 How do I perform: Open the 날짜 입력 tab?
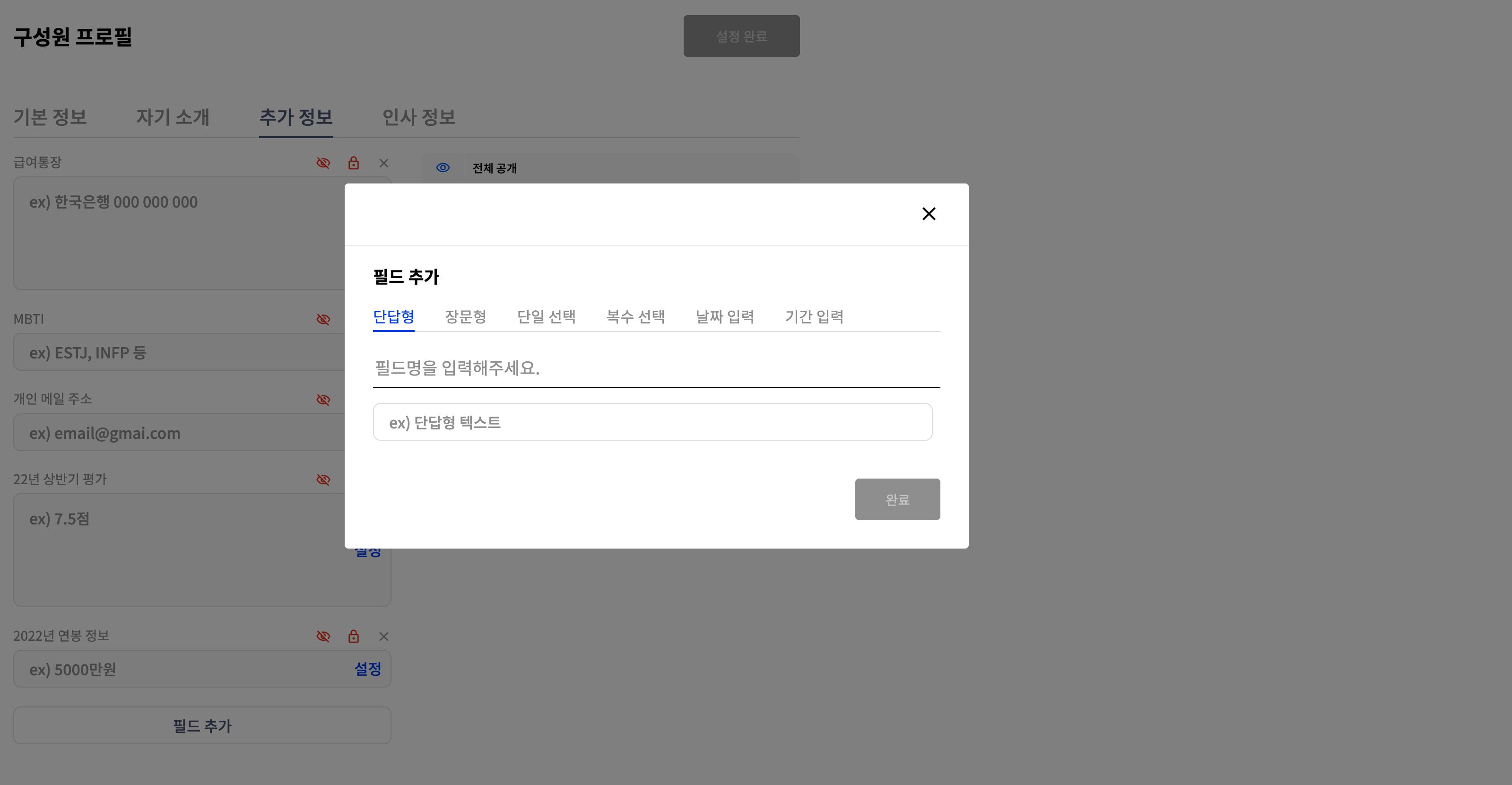pyautogui.click(x=725, y=317)
